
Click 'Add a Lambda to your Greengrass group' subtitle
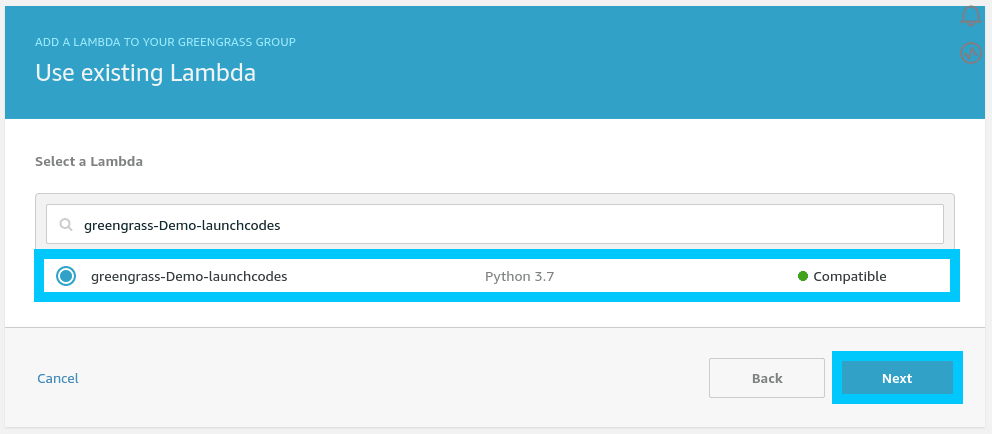(x=165, y=42)
